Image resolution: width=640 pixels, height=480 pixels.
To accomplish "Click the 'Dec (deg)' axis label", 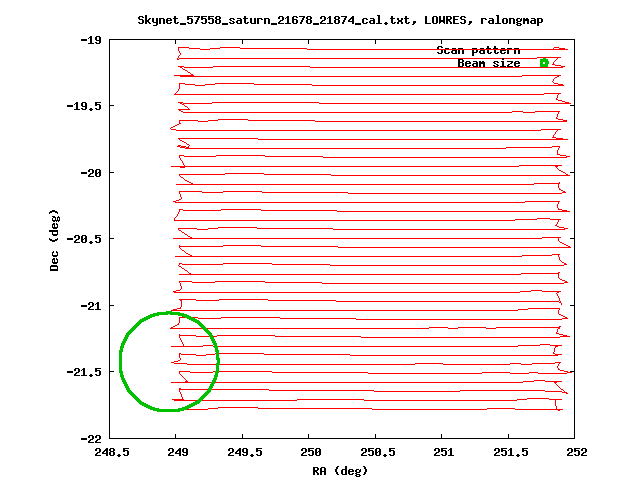I will [x=54, y=240].
